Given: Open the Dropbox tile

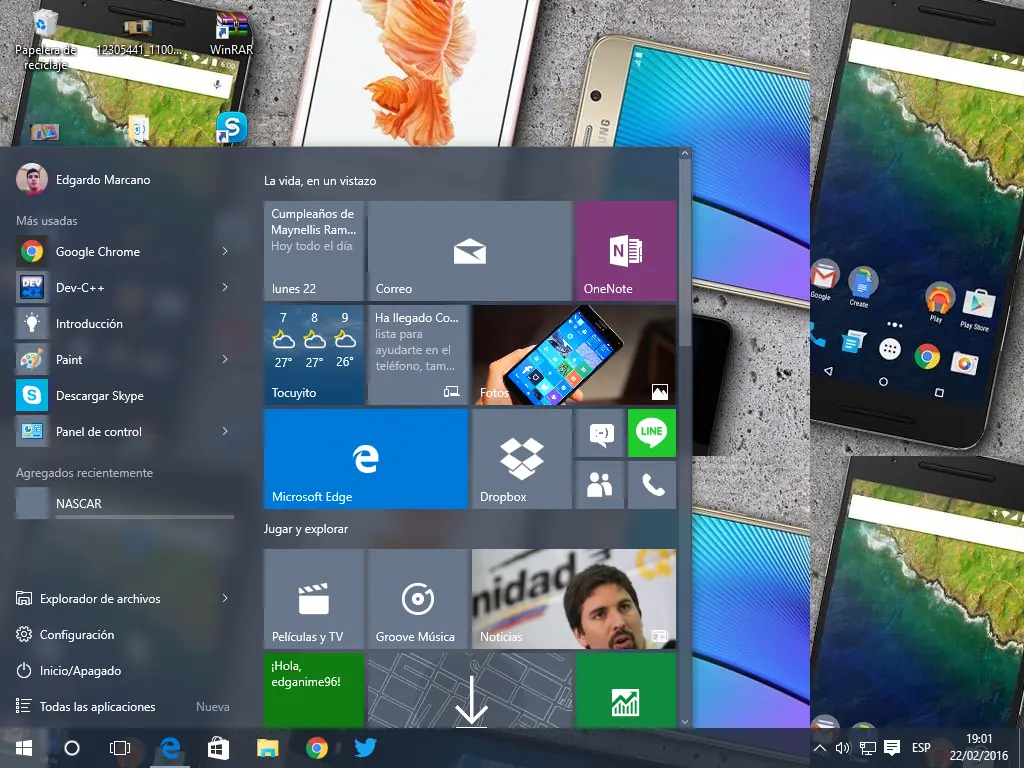Looking at the screenshot, I should point(522,458).
